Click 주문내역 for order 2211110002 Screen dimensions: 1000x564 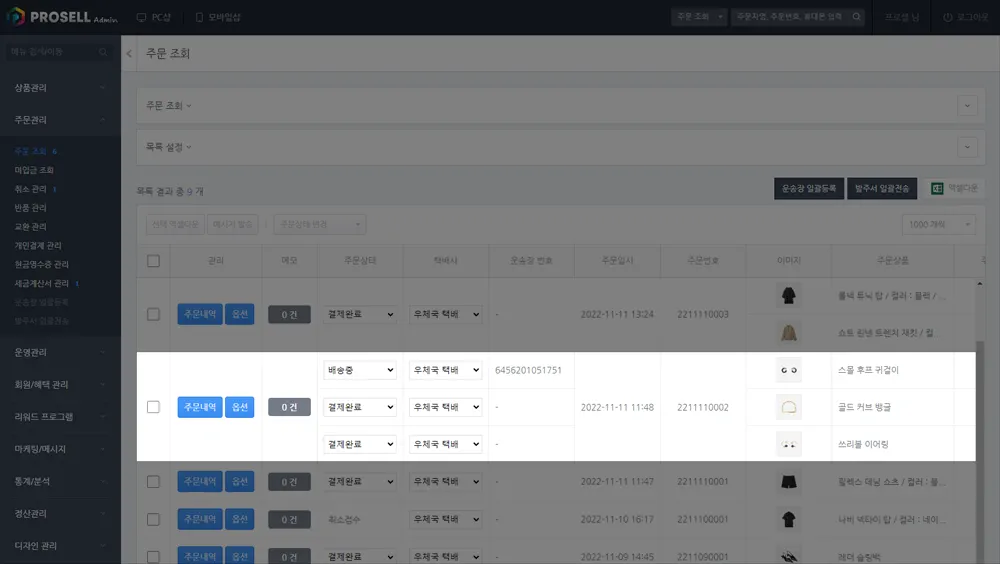coord(200,407)
